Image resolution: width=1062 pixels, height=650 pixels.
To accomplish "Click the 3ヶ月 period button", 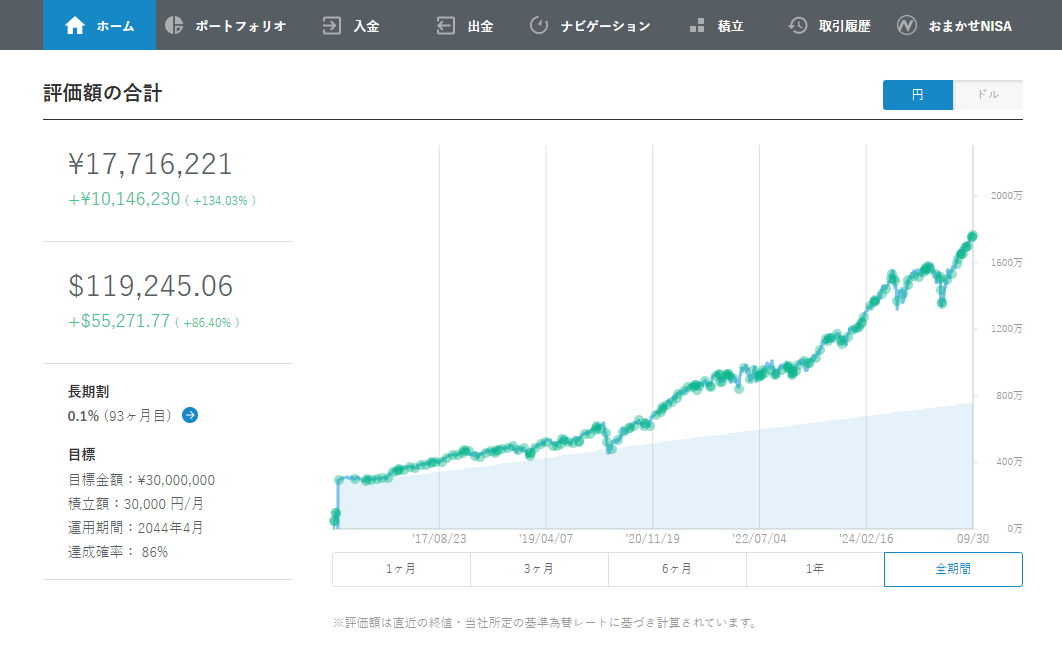I will [539, 568].
